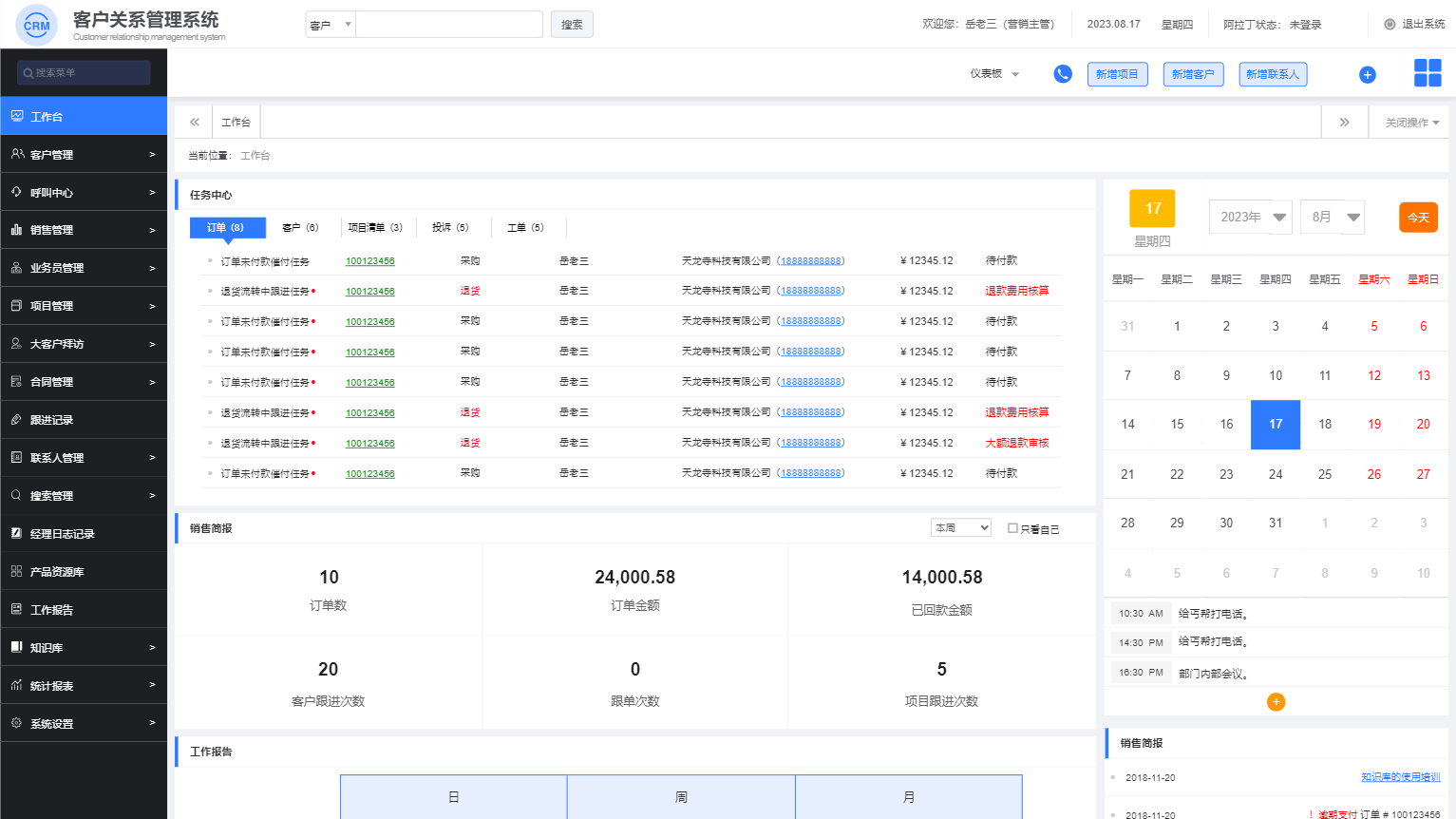Click the orange 今天 button

point(1418,218)
